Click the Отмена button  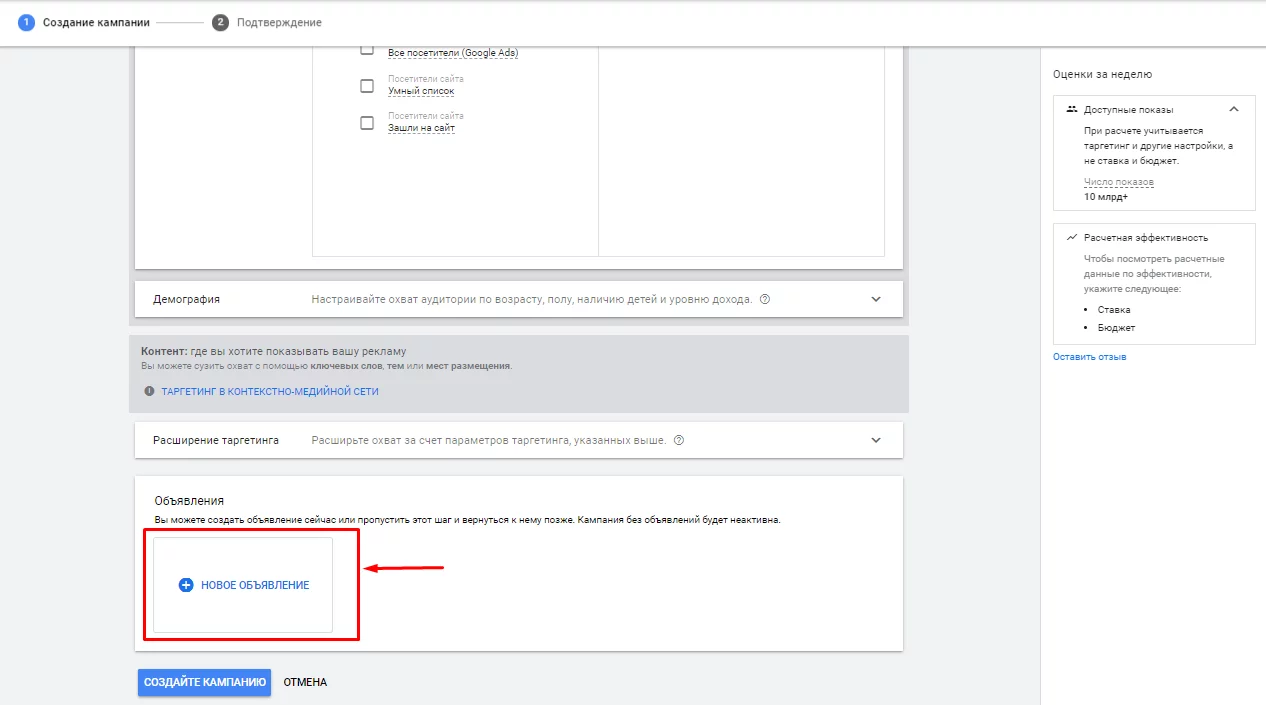(x=305, y=682)
